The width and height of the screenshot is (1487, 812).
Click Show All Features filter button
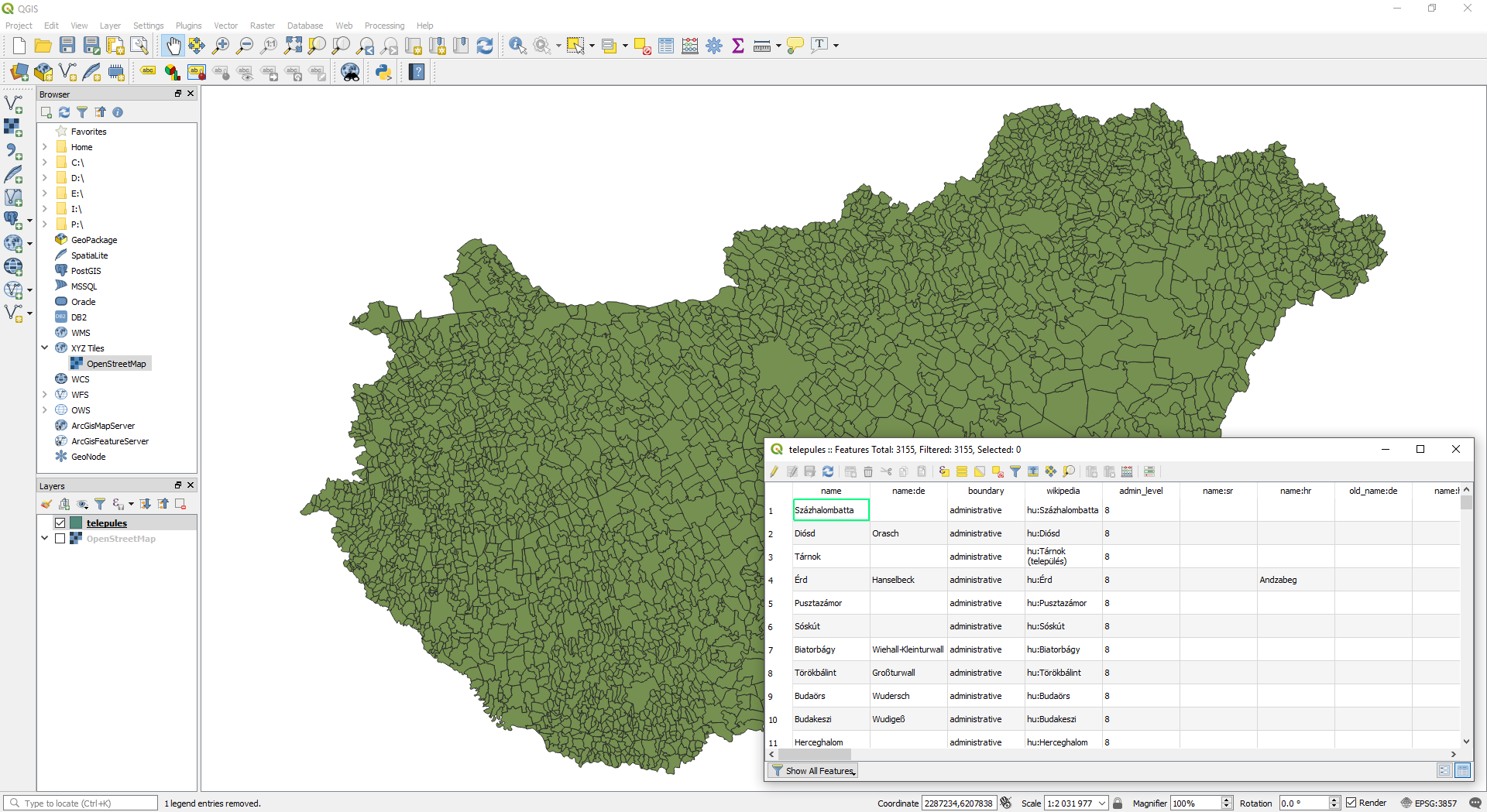813,770
